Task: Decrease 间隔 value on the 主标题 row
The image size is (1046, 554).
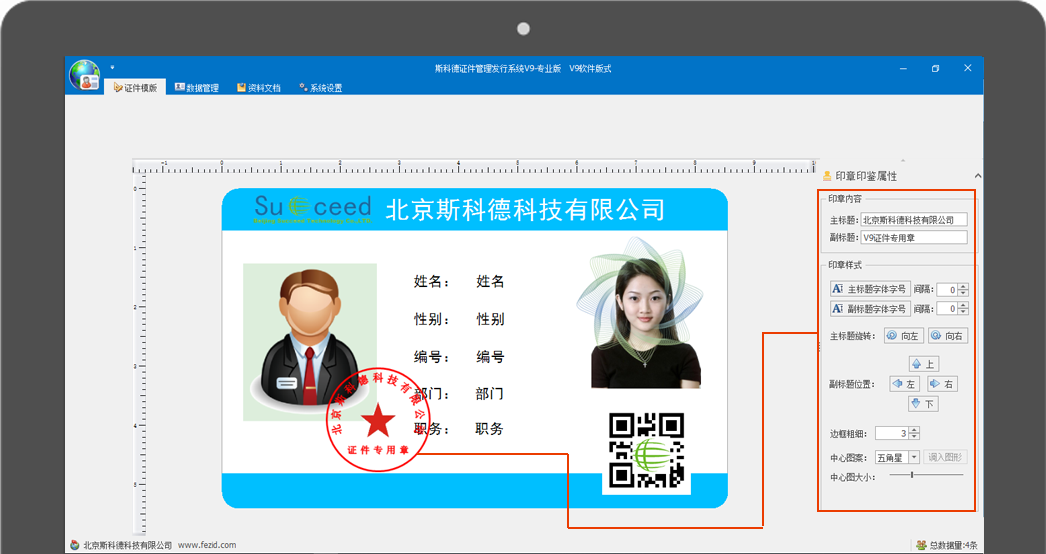Action: [x=963, y=293]
